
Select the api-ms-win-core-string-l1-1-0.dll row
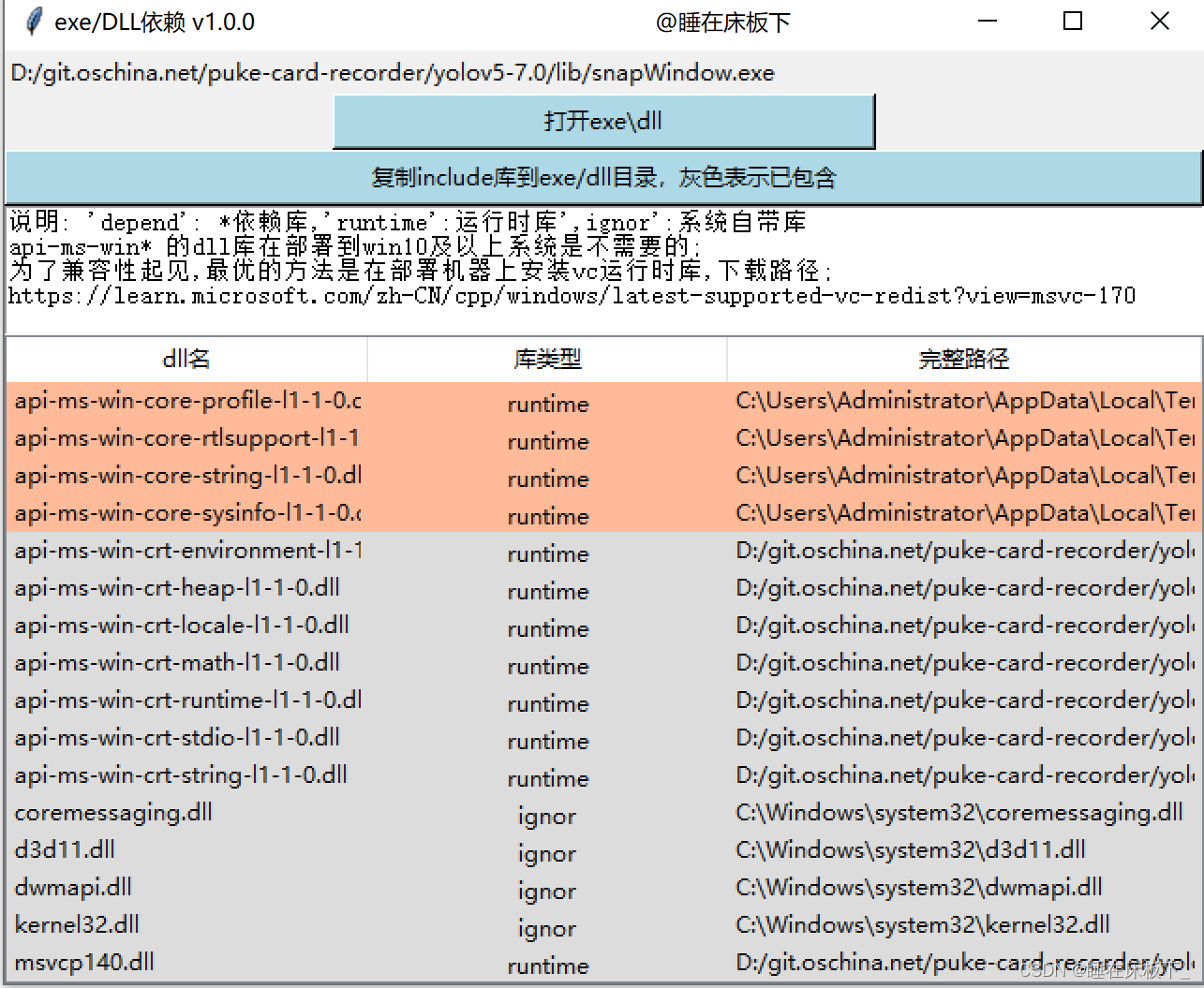click(x=603, y=476)
